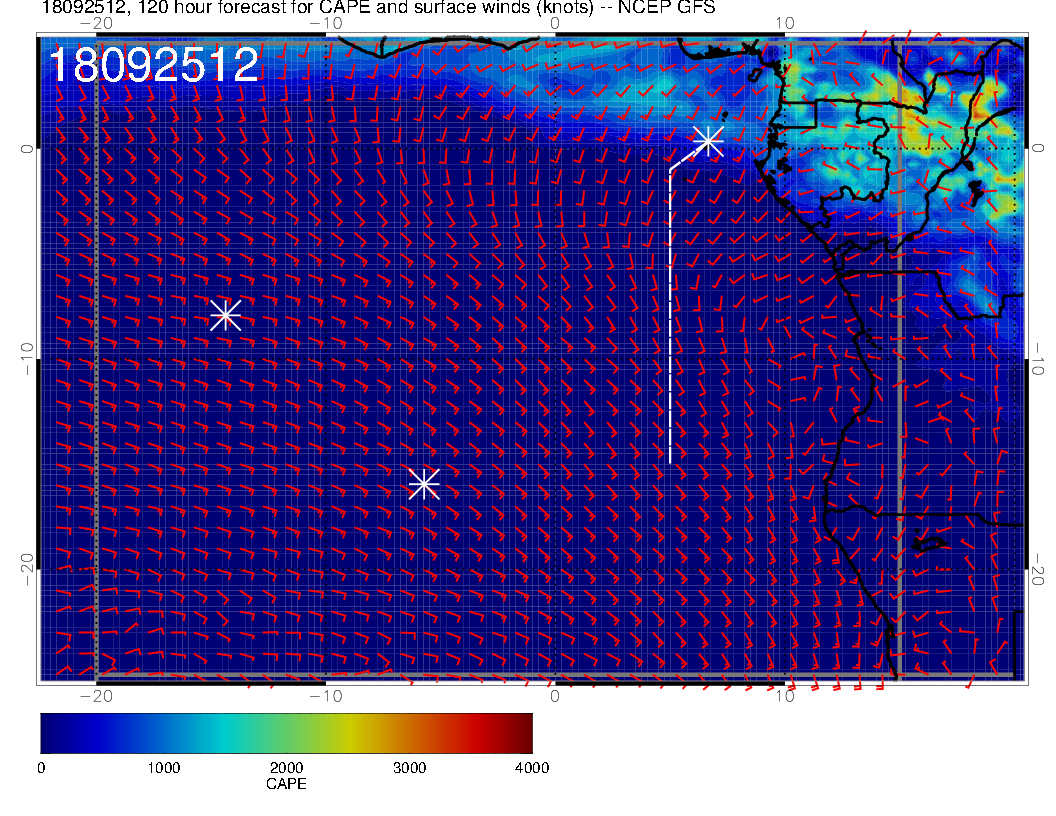Click the asterisk marker in the lower-center ocean
Viewport: 1056px width, 816px height.
[x=424, y=484]
